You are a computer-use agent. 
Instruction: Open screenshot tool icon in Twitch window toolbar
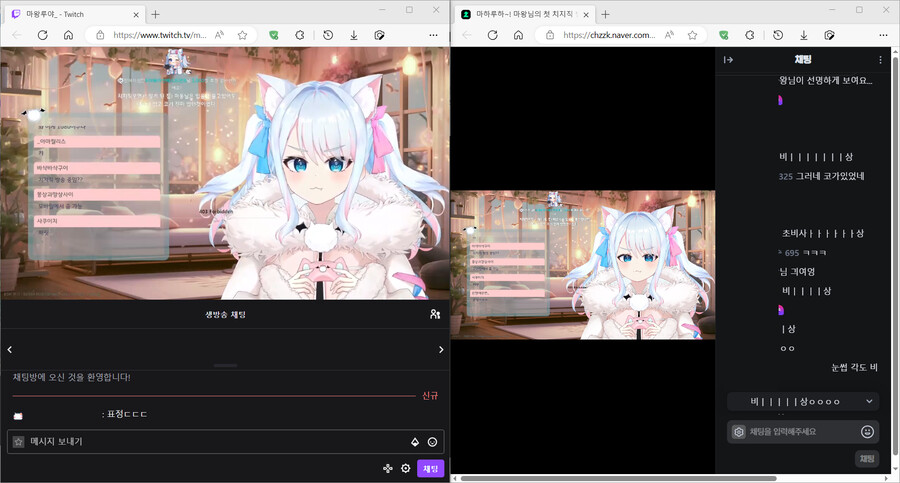coord(379,35)
